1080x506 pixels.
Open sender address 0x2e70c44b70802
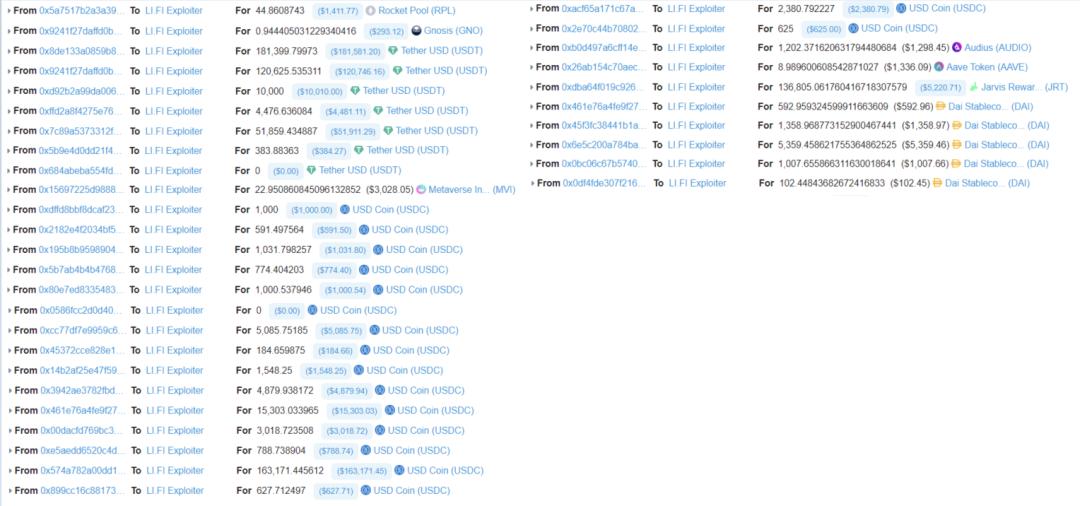coord(604,28)
